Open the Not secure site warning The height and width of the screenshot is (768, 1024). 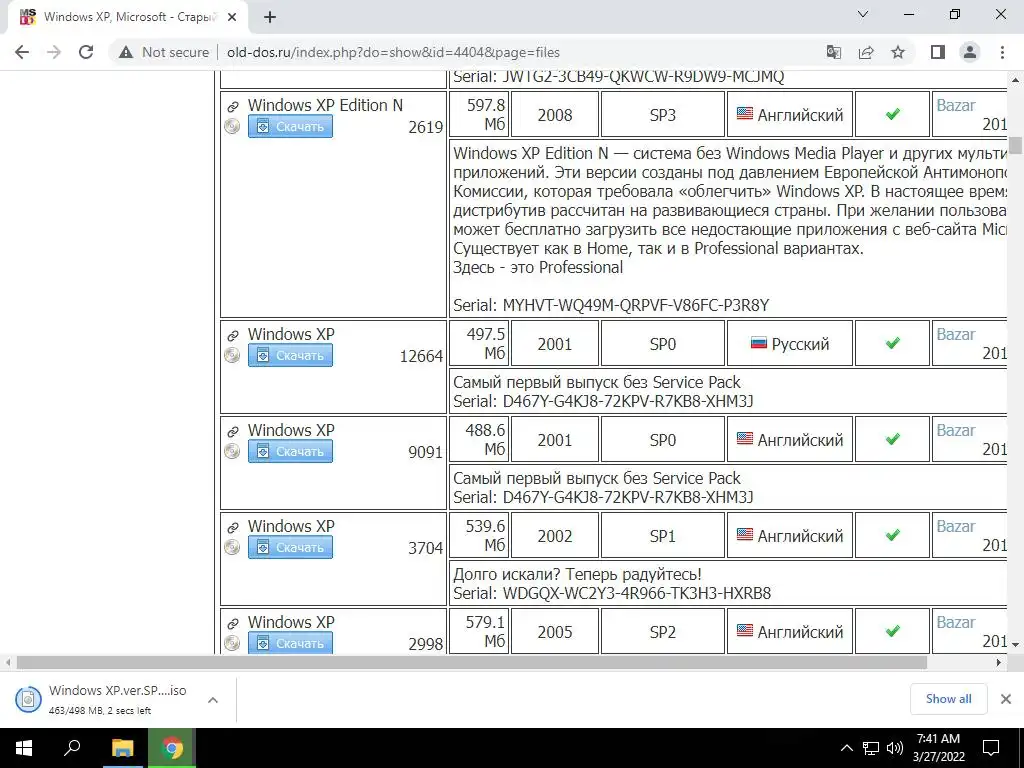(164, 52)
